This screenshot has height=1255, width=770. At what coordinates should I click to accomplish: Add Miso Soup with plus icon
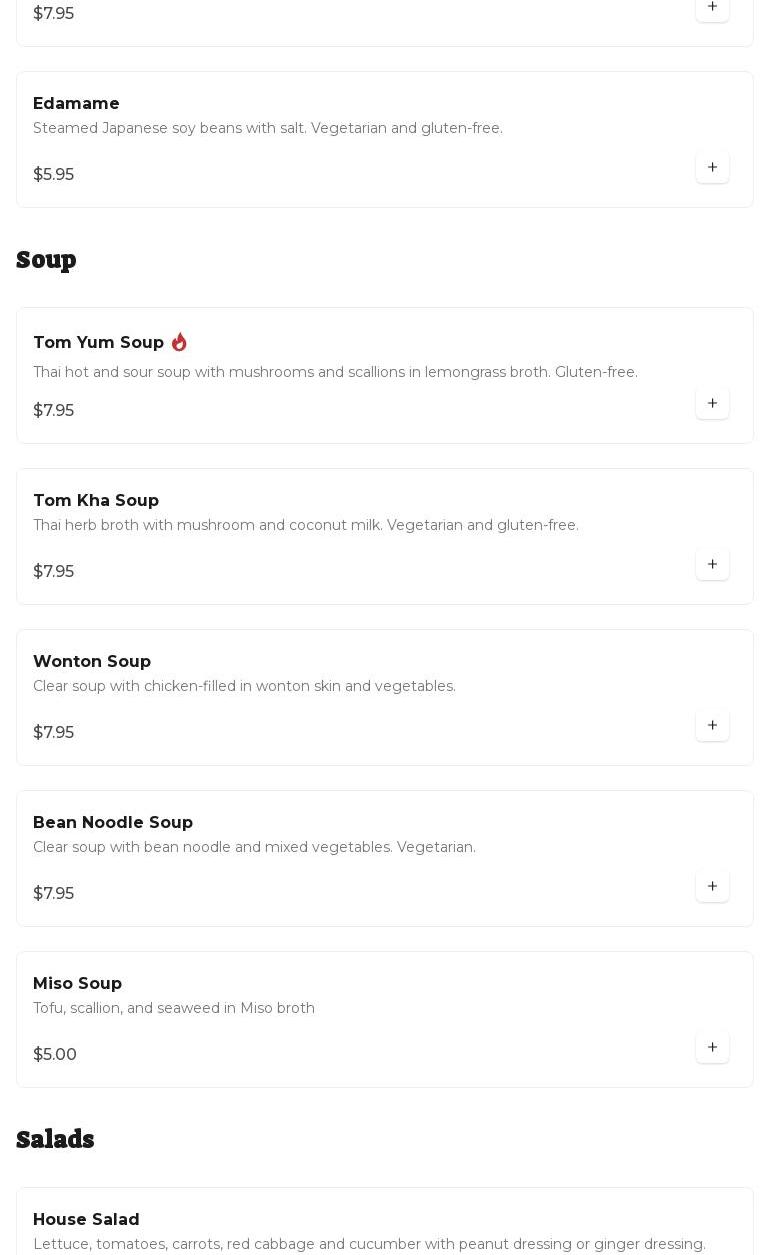712,1047
